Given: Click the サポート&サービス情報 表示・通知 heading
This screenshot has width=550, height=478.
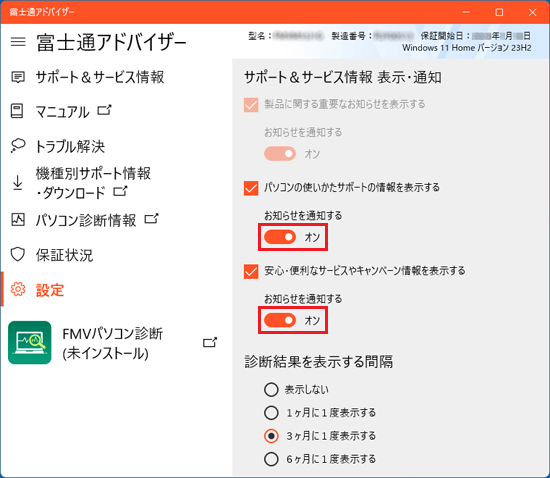Looking at the screenshot, I should coord(343,77).
